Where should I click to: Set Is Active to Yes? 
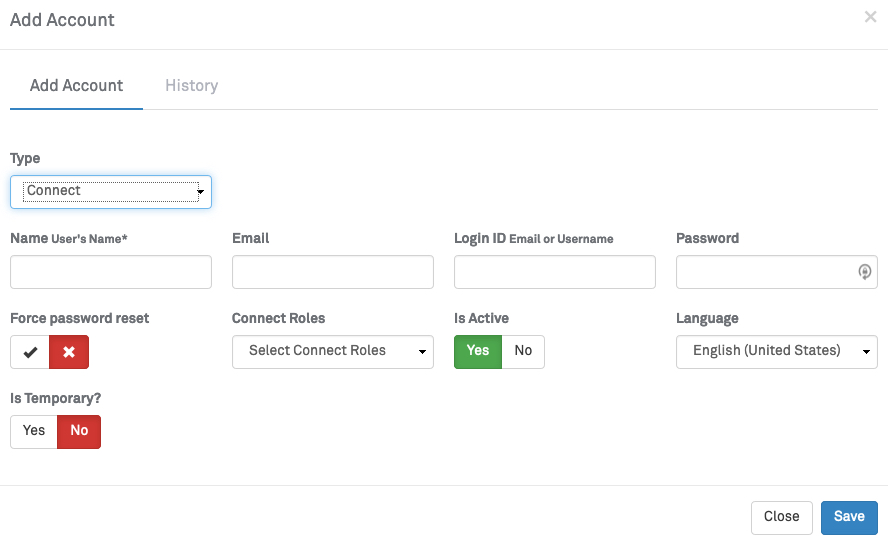point(478,351)
